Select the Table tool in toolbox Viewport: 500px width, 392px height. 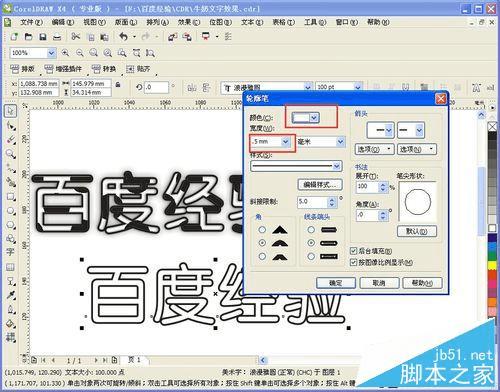tap(11, 267)
